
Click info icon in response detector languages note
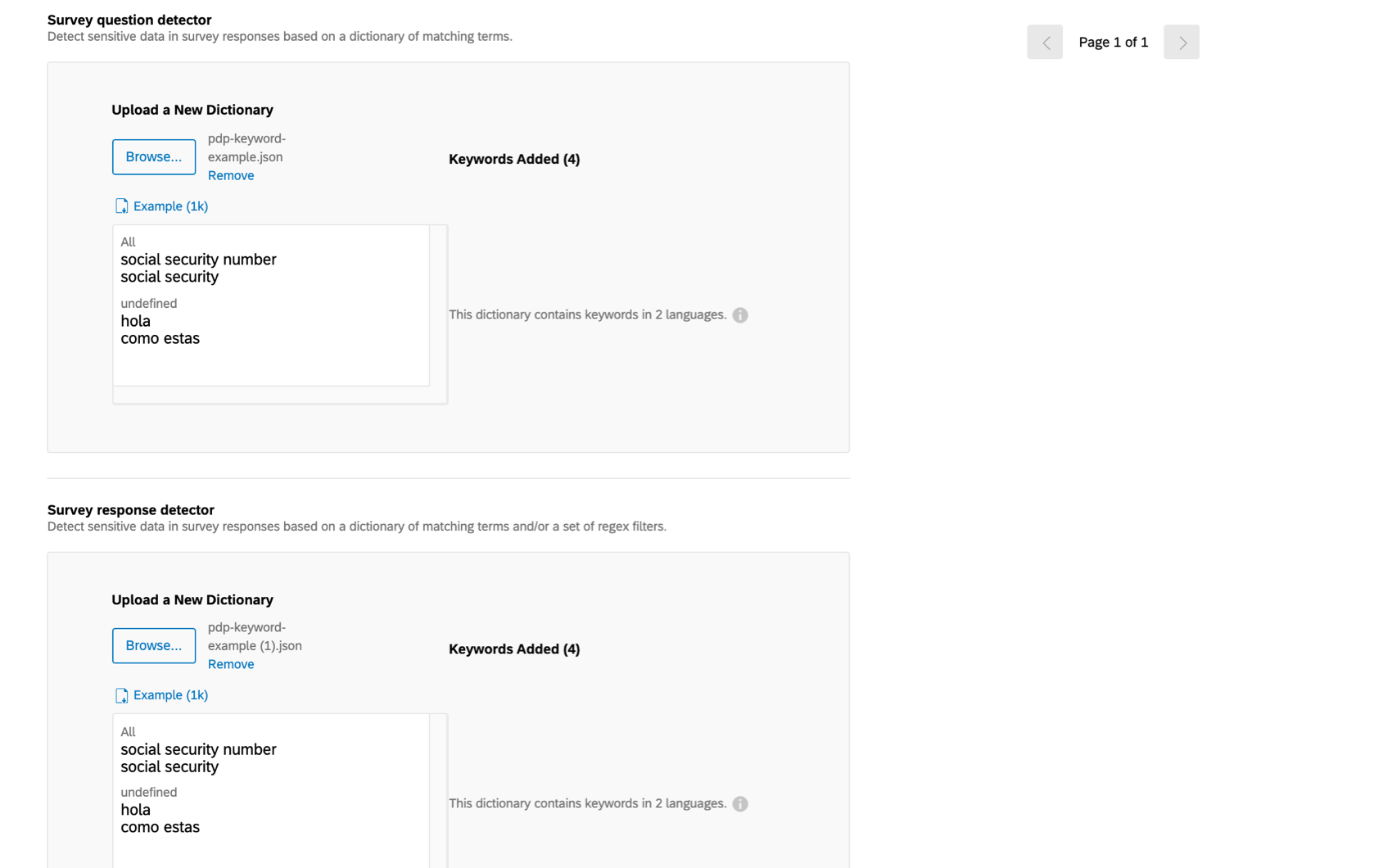(740, 804)
